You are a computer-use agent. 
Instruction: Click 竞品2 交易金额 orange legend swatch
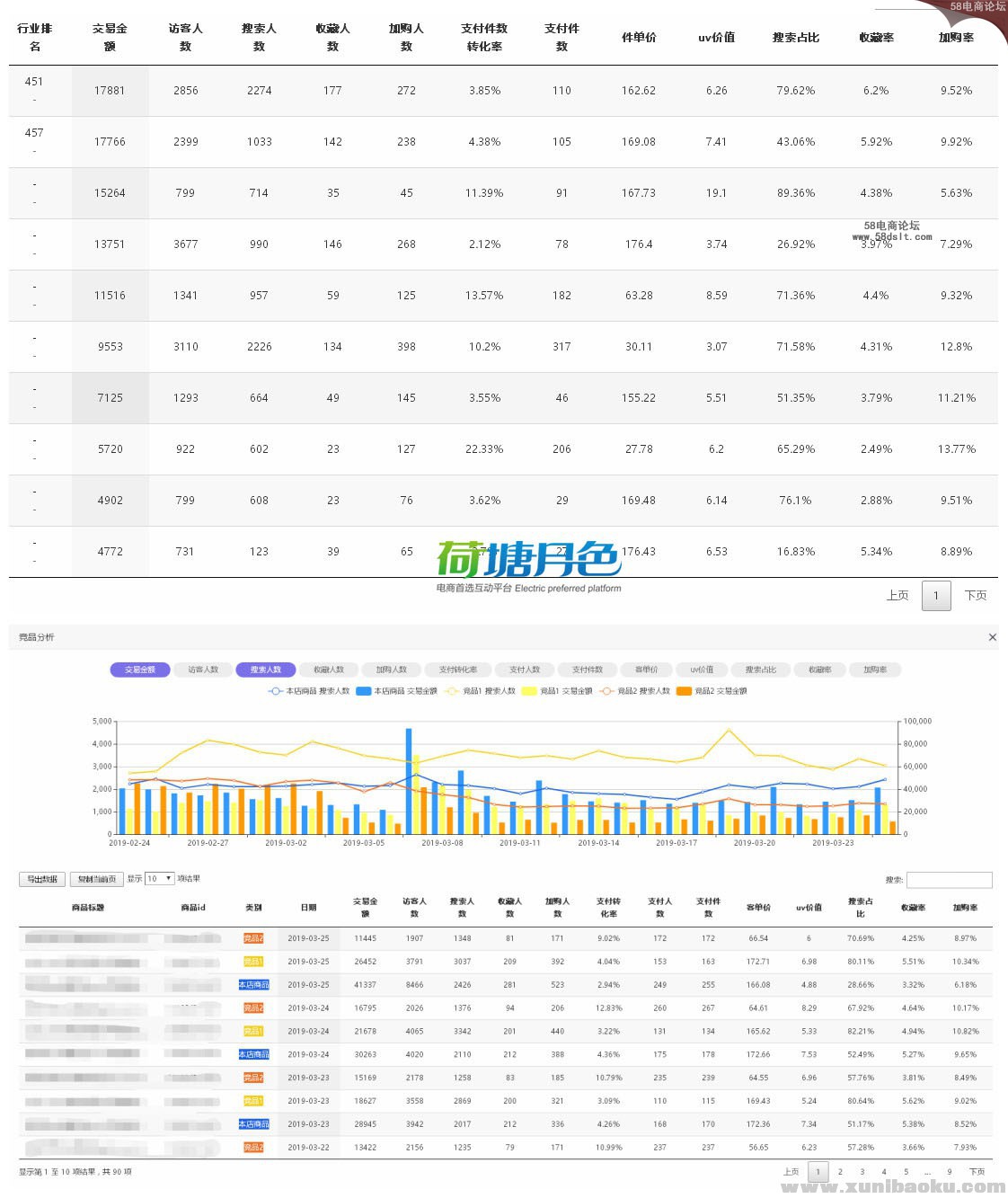[x=684, y=691]
